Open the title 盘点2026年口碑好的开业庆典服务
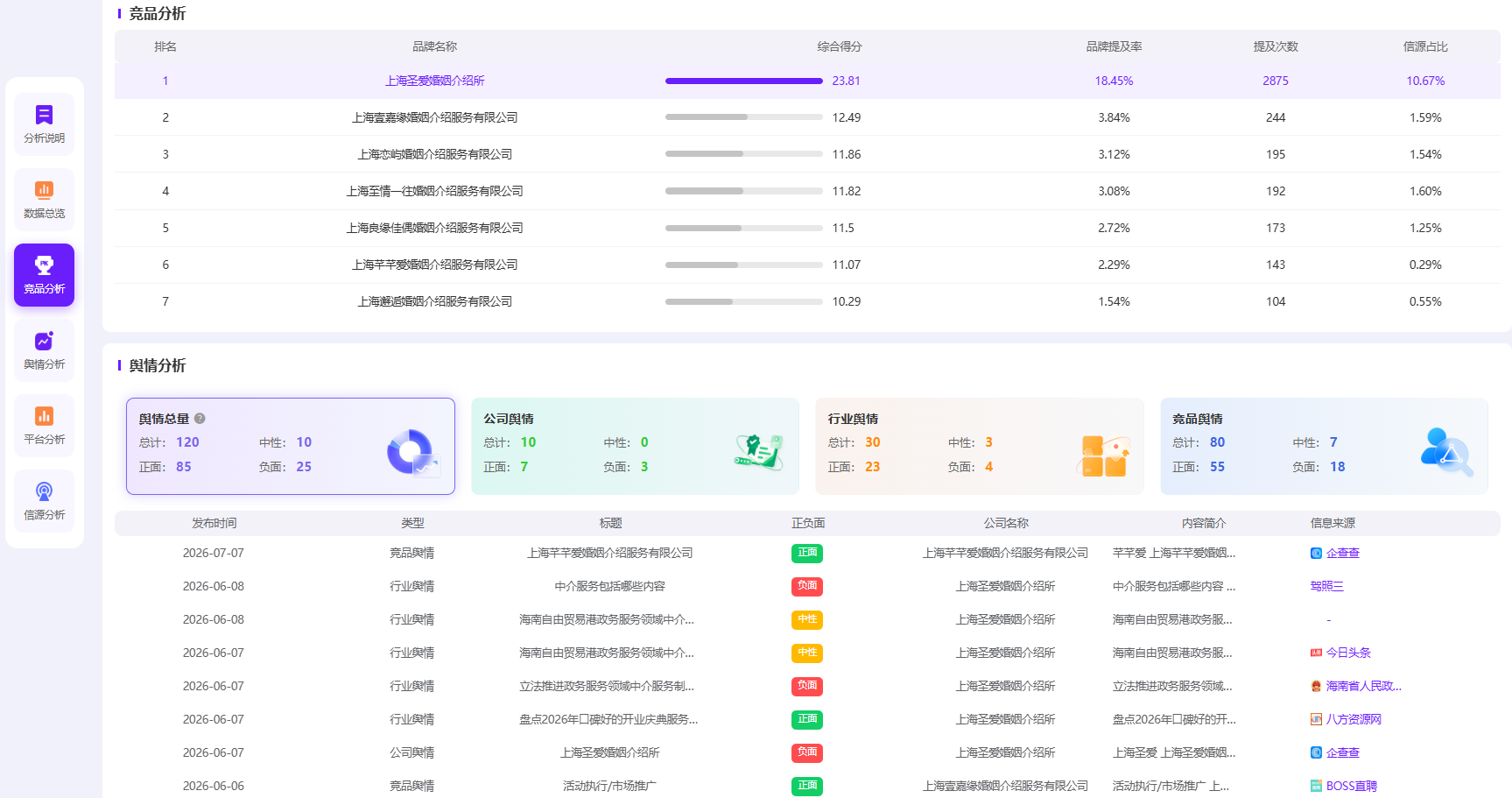1512x798 pixels. pyautogui.click(x=608, y=719)
